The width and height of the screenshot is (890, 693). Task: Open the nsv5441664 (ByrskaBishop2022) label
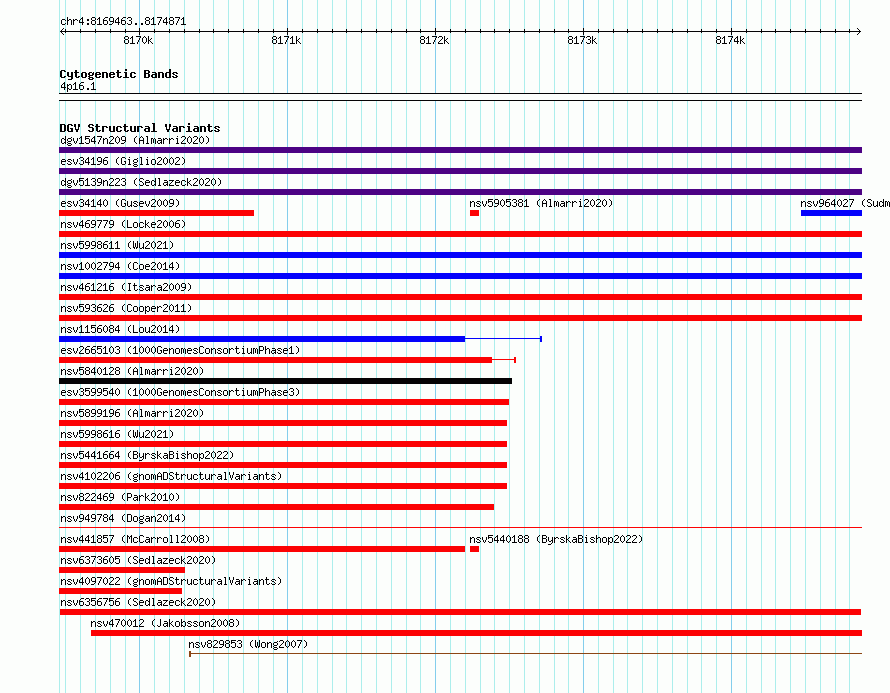point(147,455)
